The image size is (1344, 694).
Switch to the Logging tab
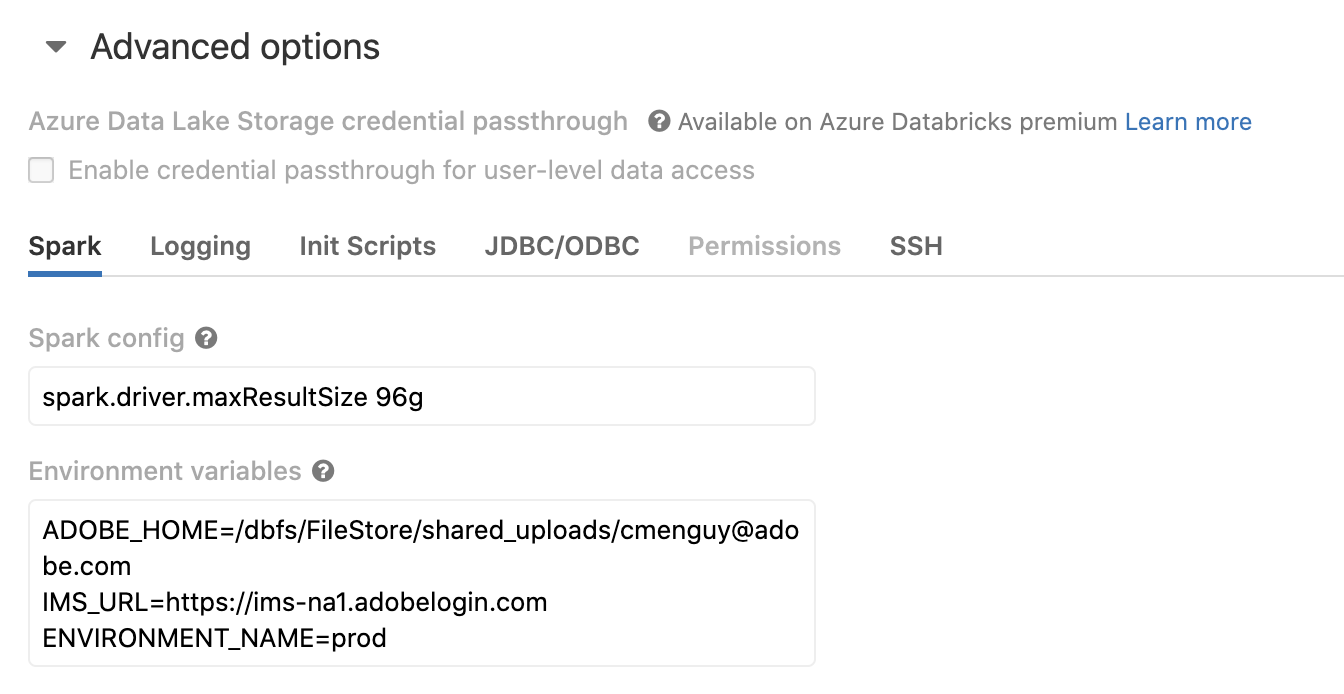[200, 246]
